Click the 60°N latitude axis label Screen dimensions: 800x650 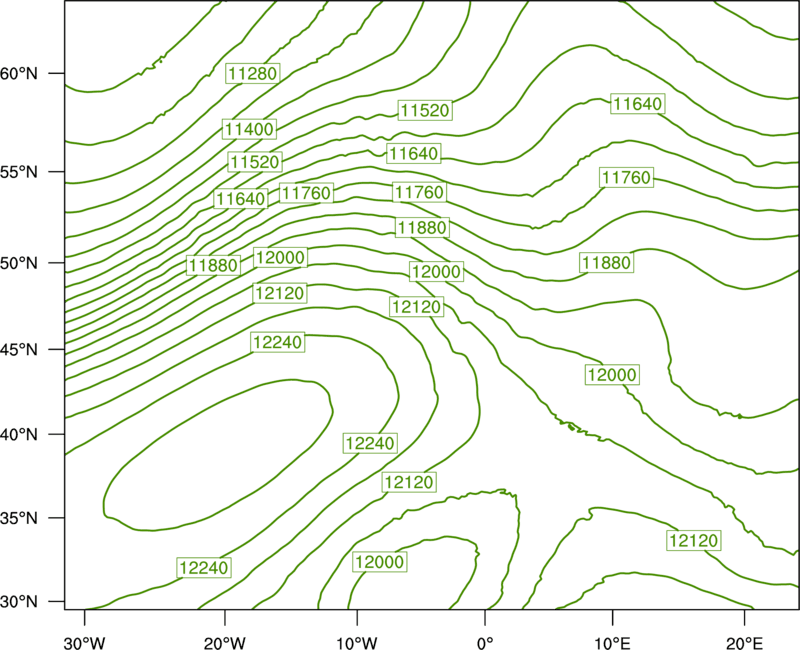point(19,73)
